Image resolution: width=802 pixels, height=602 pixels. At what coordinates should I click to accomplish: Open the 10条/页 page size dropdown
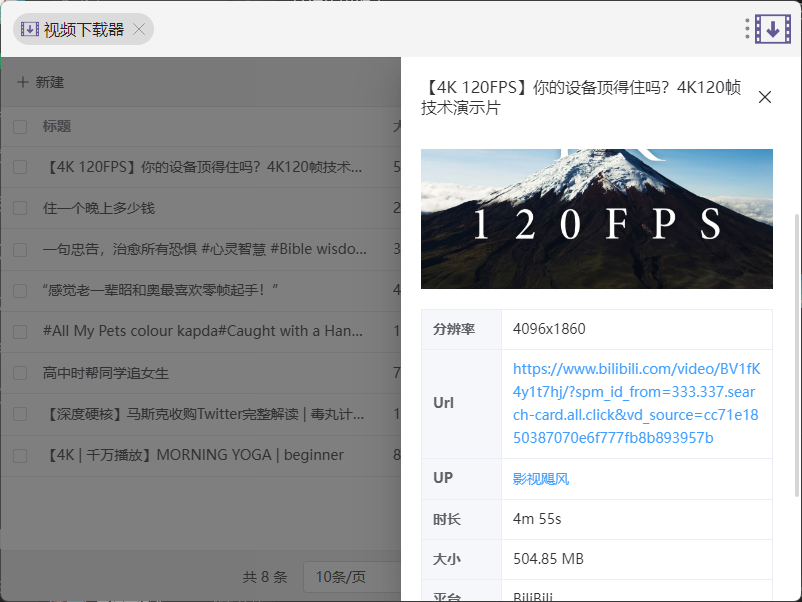pos(350,577)
